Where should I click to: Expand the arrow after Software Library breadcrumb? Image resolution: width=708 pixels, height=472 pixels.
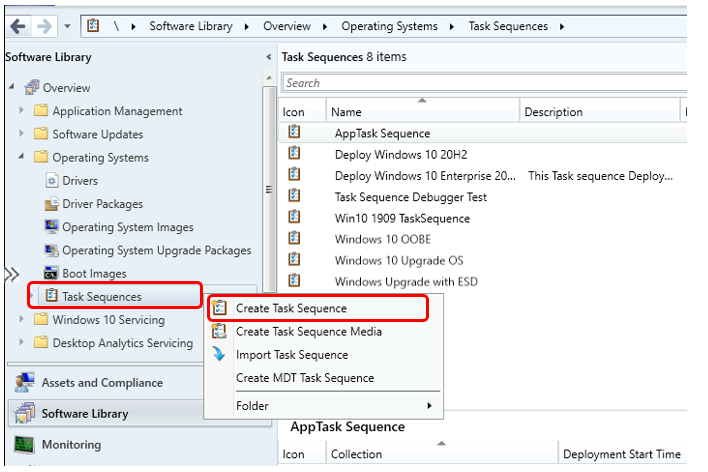click(x=247, y=27)
